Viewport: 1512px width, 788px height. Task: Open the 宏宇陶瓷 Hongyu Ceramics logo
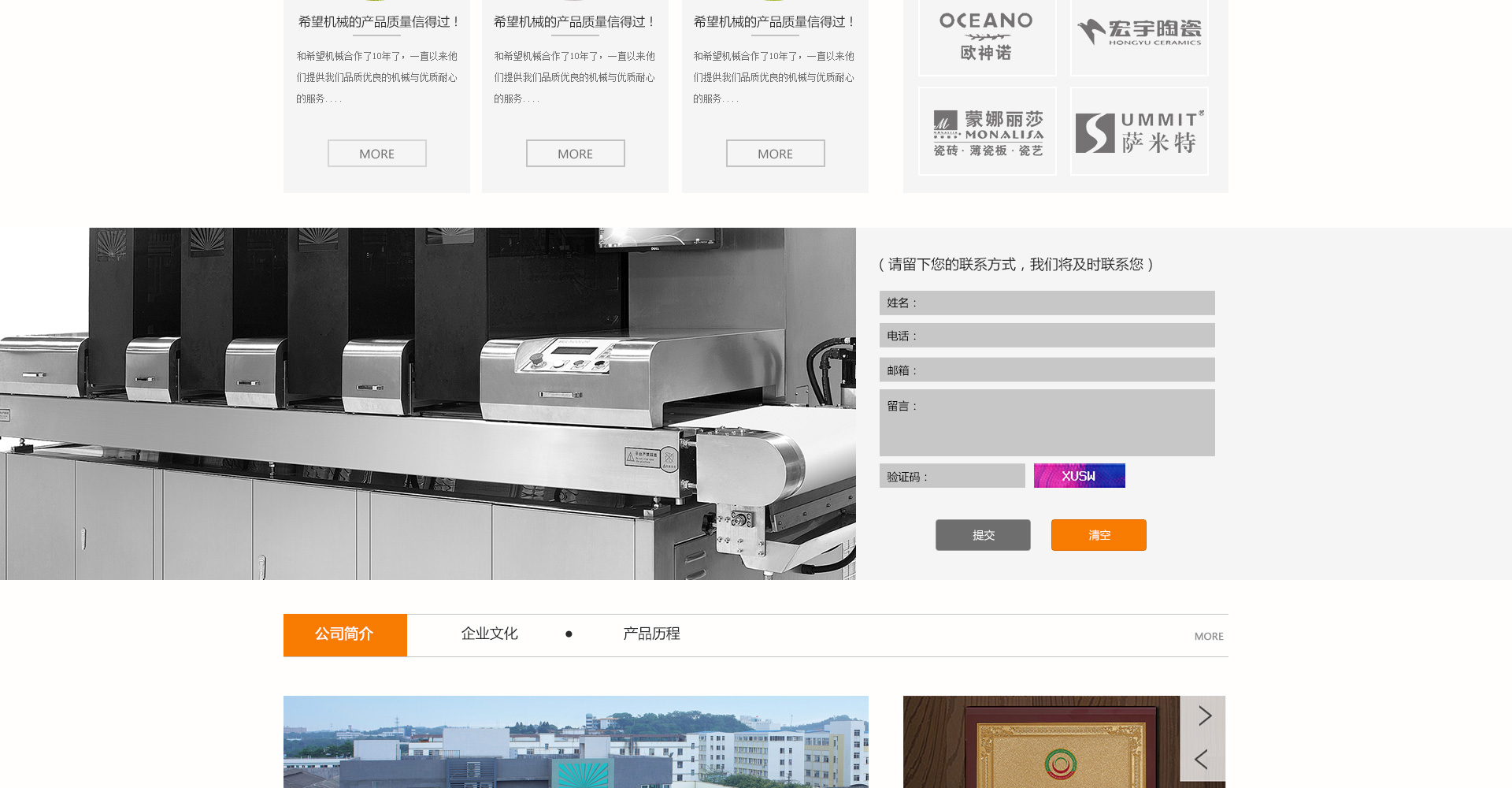click(1139, 33)
